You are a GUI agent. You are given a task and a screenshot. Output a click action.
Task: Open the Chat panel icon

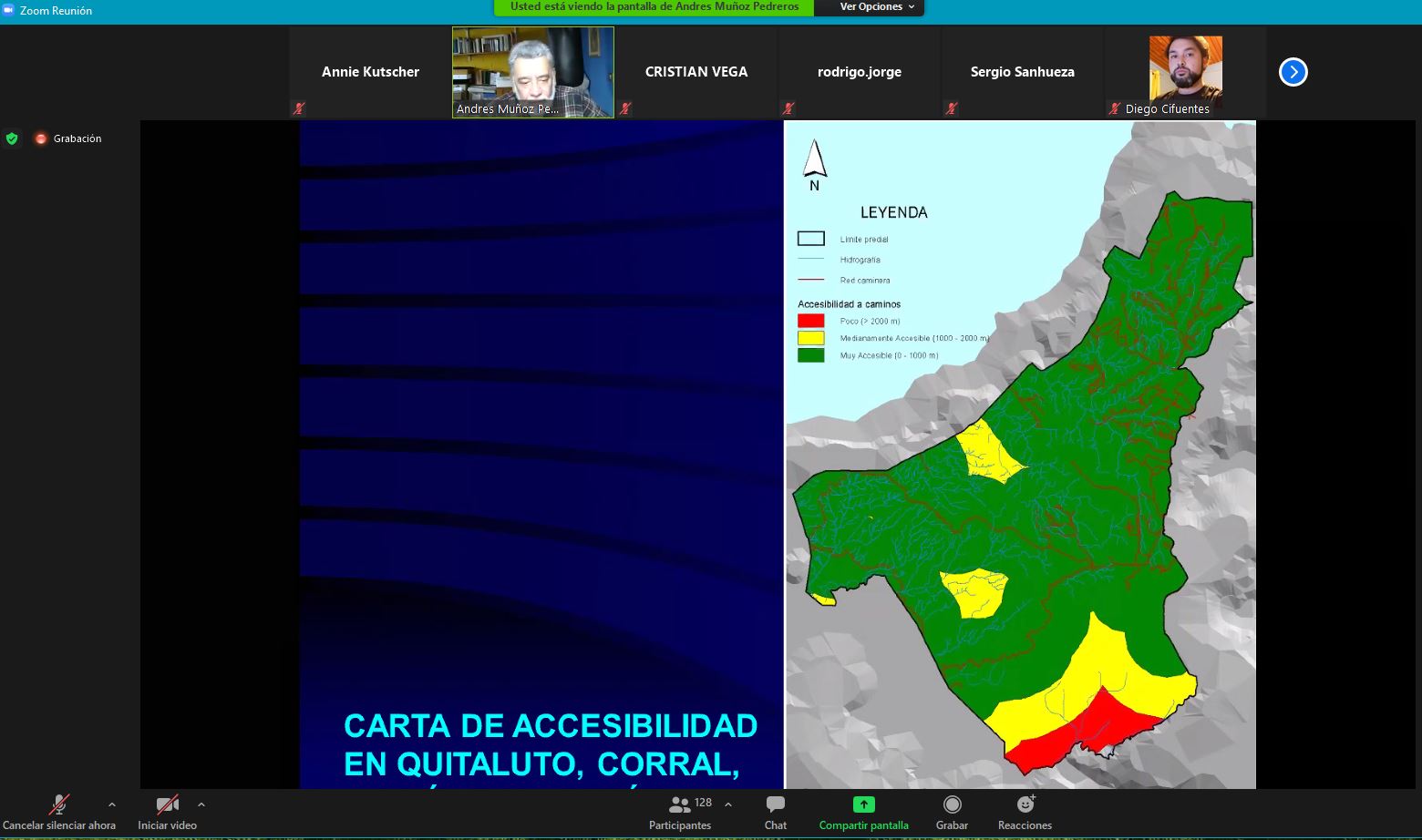point(775,805)
